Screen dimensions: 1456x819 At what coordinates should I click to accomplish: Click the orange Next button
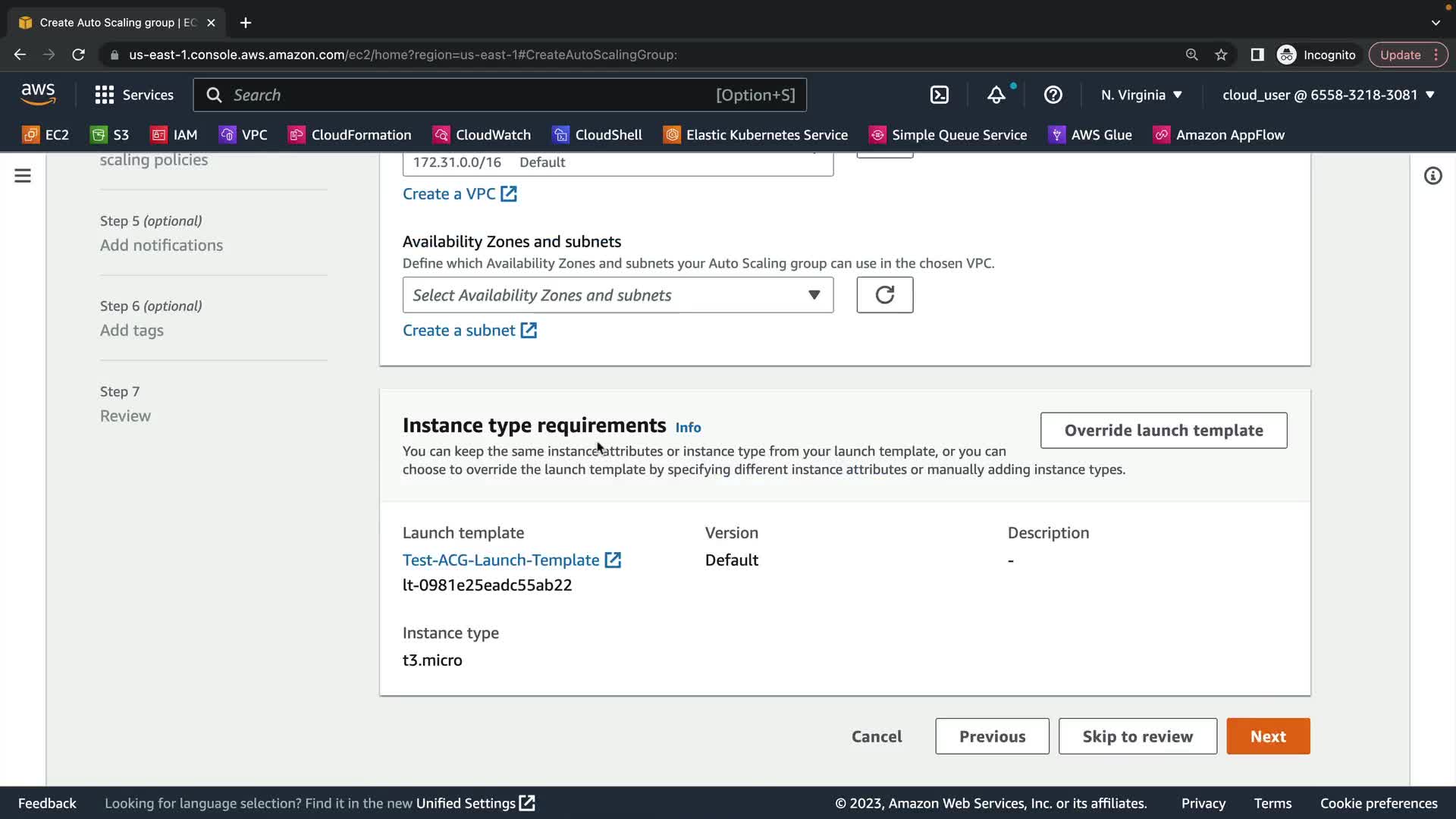(1268, 736)
